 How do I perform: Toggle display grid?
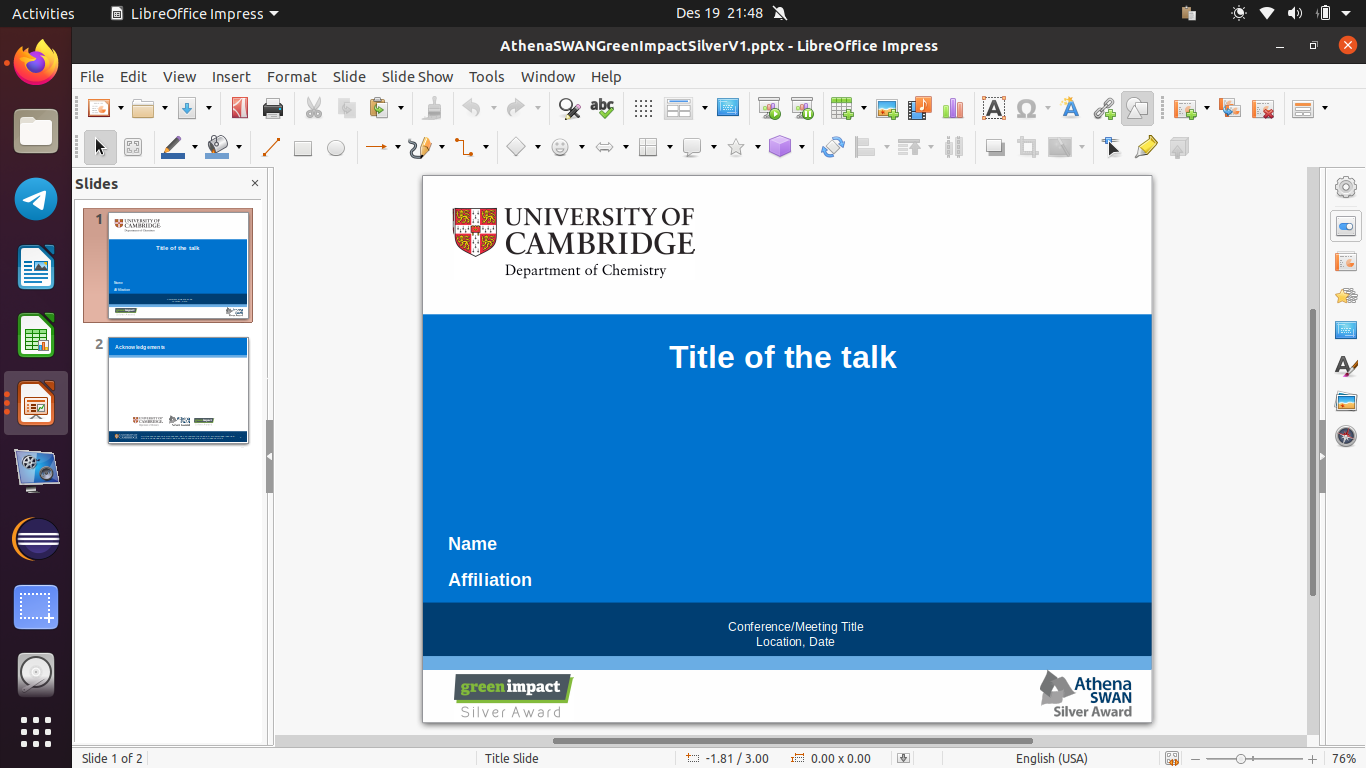coord(643,108)
